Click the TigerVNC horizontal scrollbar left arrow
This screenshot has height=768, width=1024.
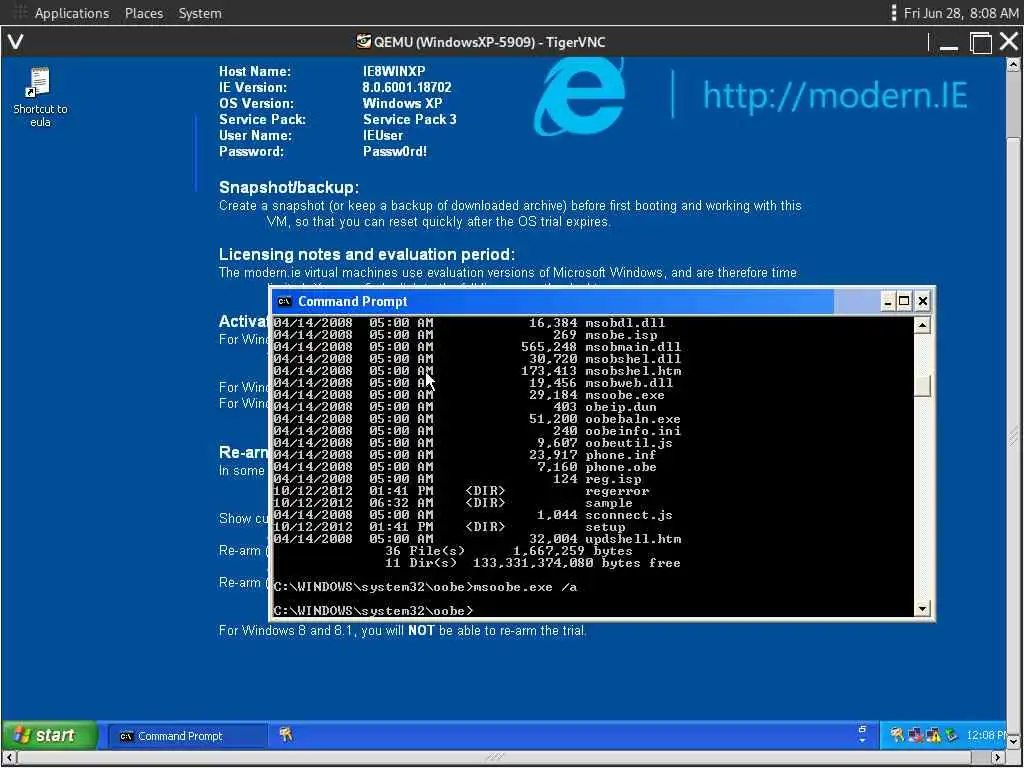pyautogui.click(x=8, y=758)
